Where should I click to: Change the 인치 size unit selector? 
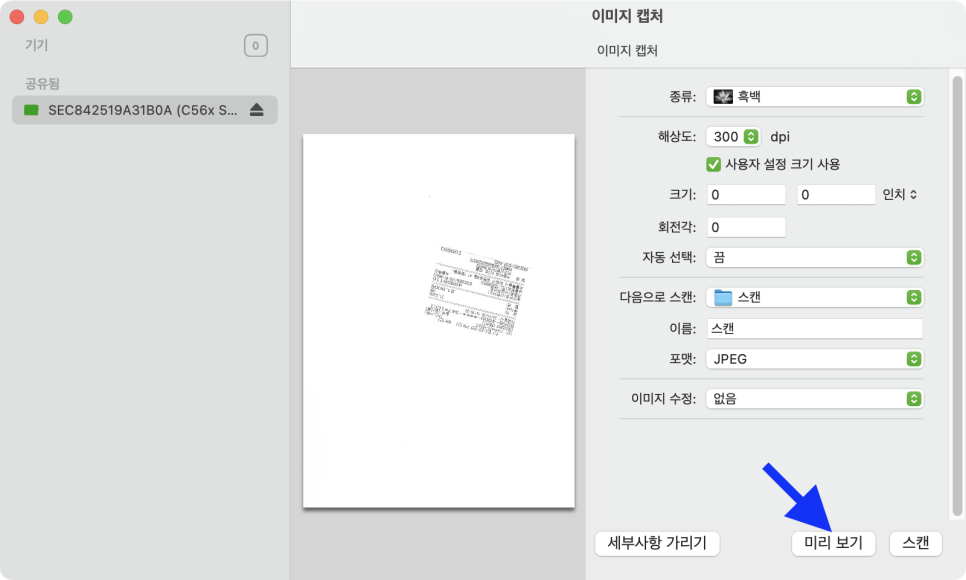(900, 195)
